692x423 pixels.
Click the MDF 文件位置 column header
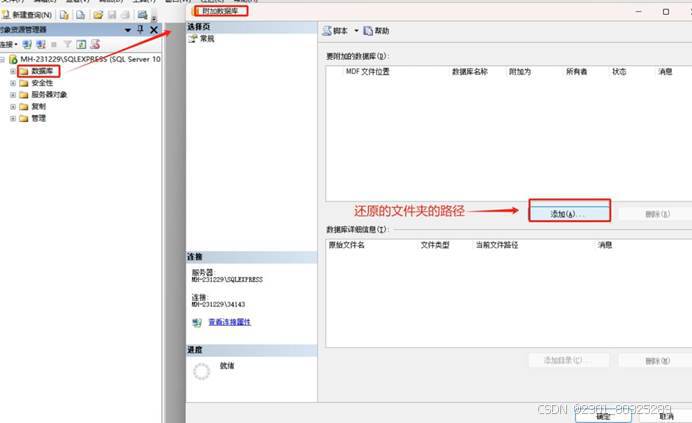tap(368, 72)
